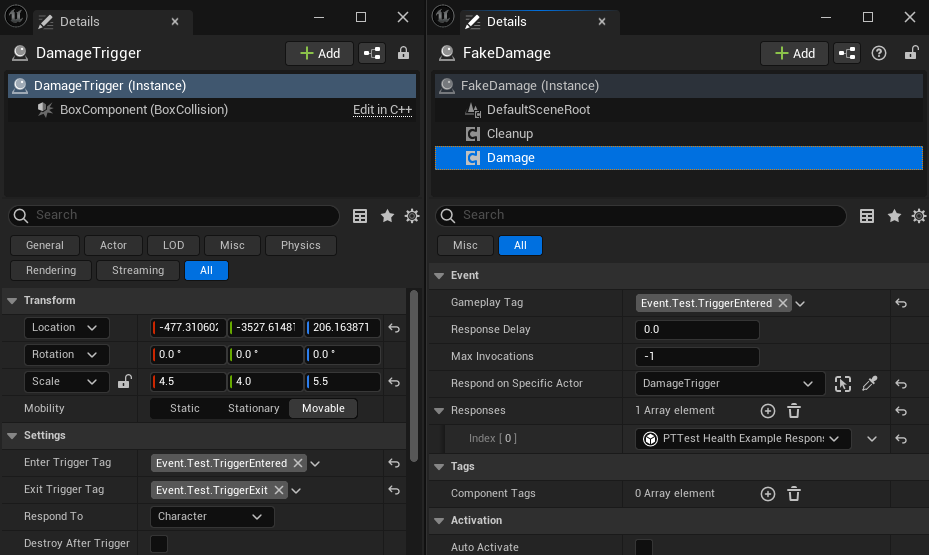Open Blueprint/Add Script in DamageTrigger panel
The width and height of the screenshot is (929, 555).
[x=372, y=53]
